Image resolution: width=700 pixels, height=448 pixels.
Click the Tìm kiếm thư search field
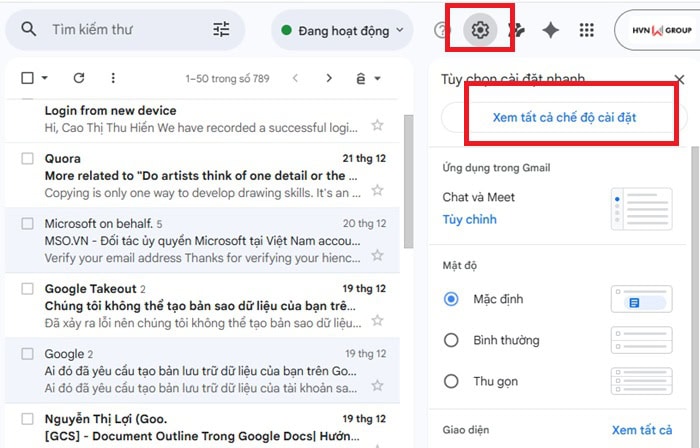(125, 29)
